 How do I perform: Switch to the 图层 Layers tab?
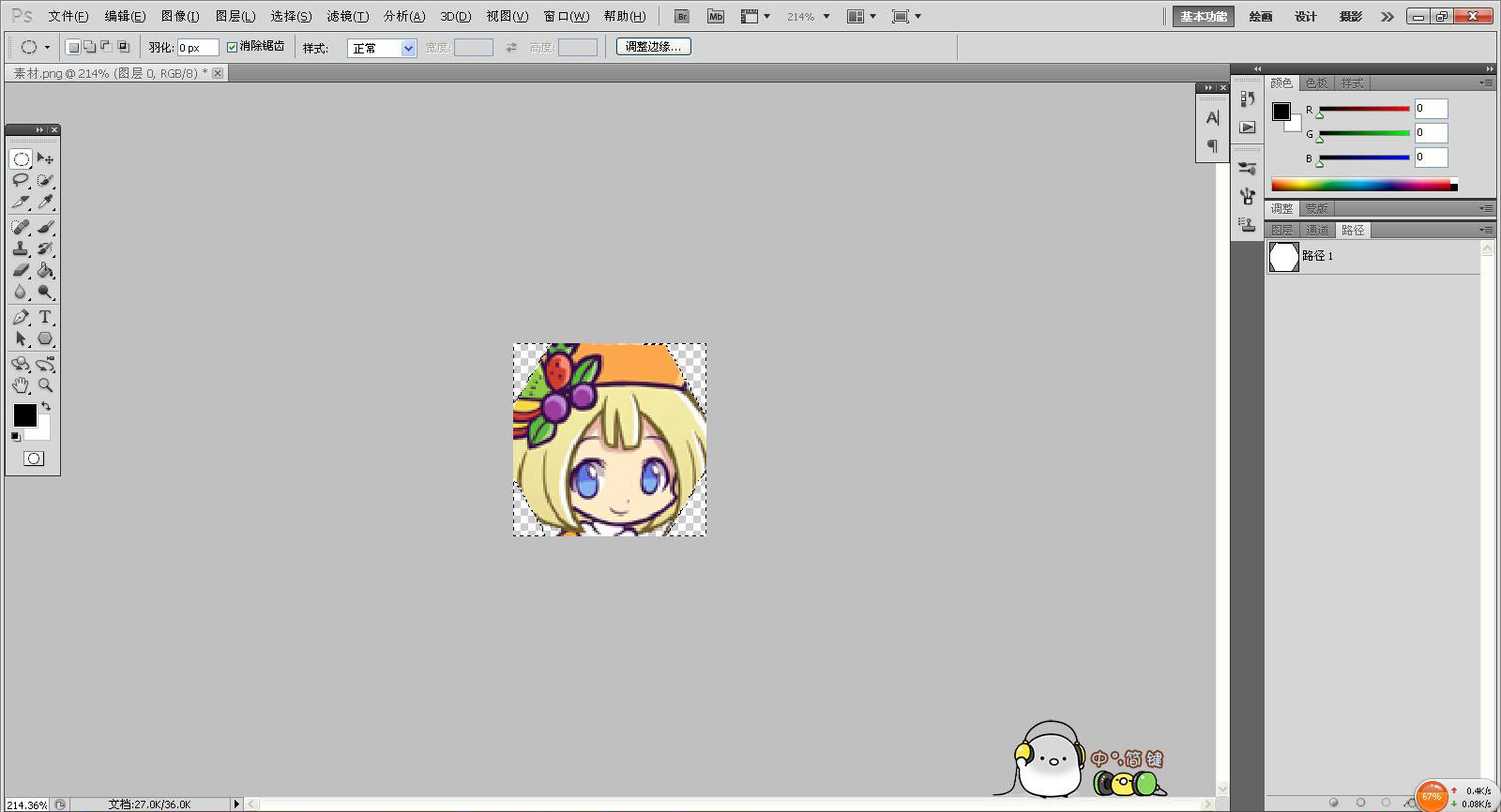1281,230
